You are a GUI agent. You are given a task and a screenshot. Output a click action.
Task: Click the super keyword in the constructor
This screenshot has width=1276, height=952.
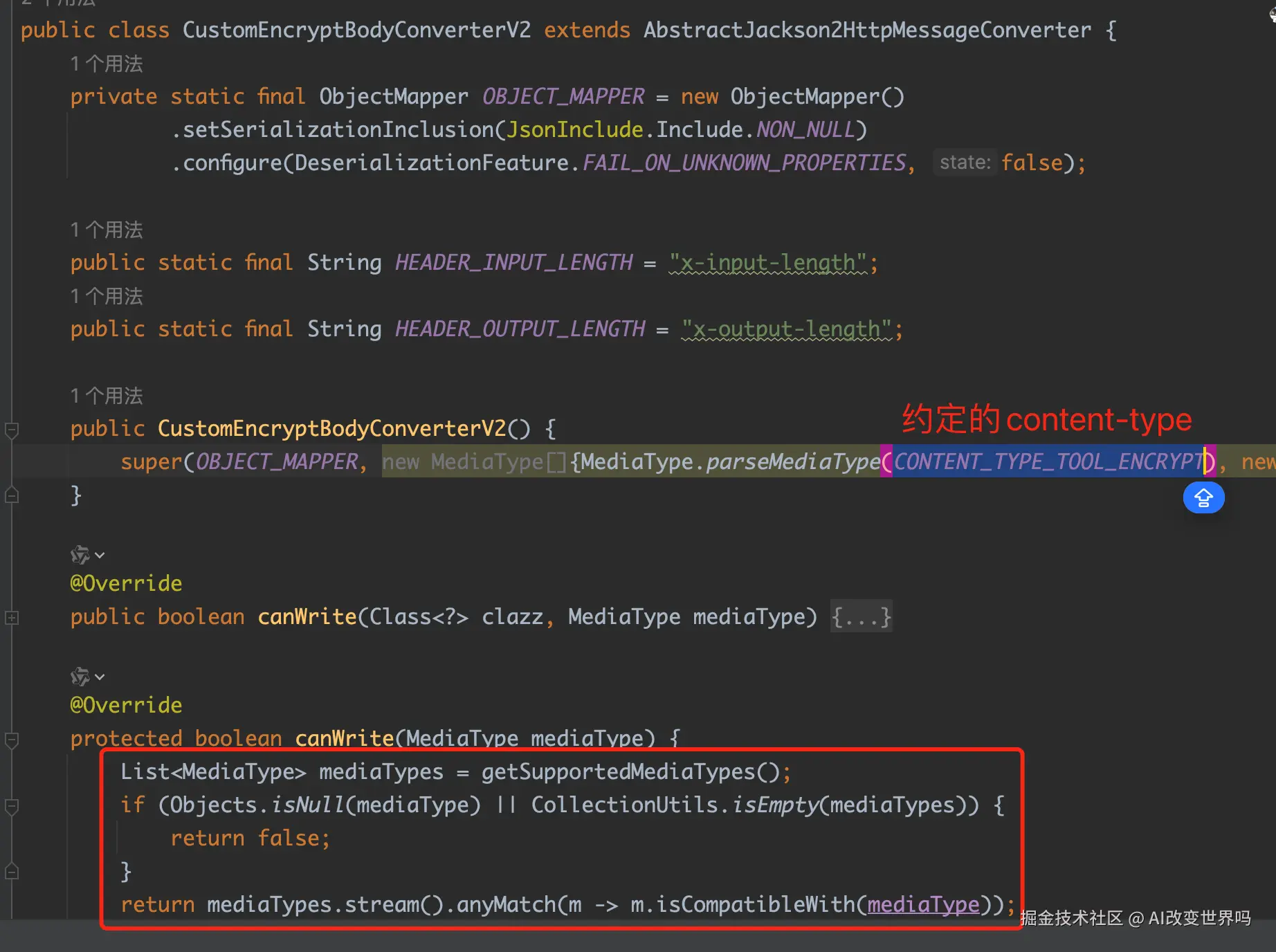coord(151,461)
